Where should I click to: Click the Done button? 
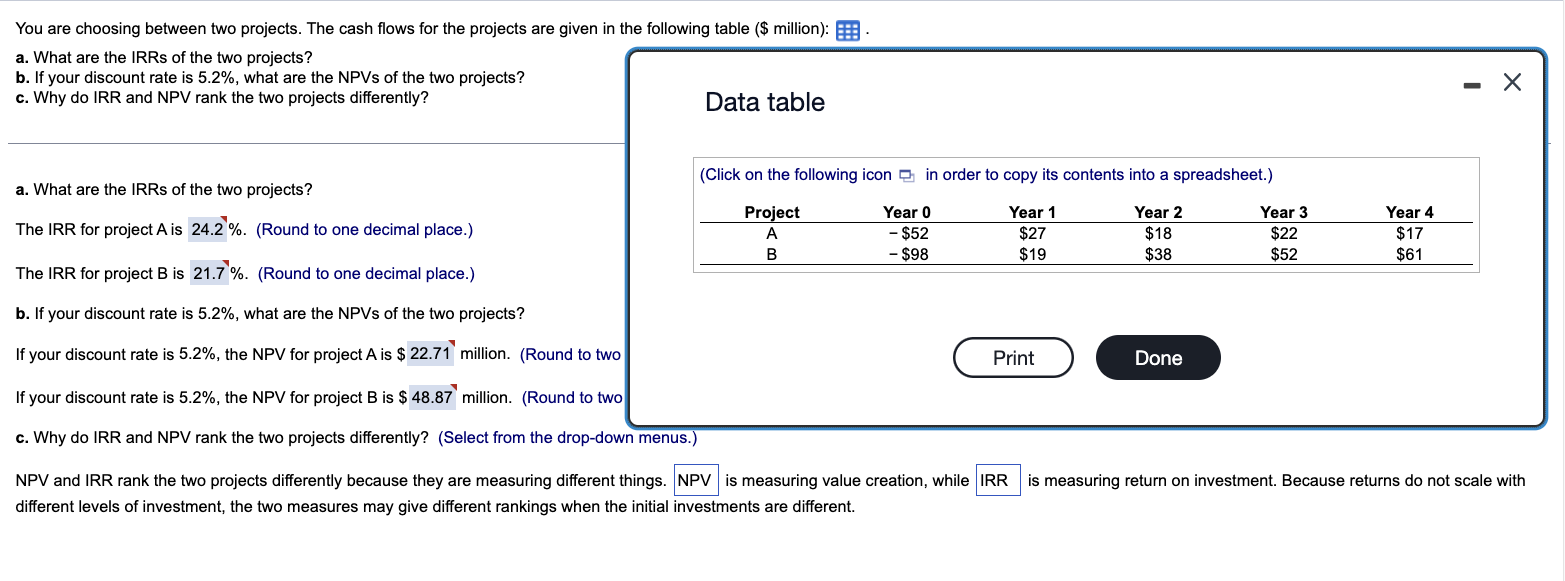[x=1157, y=357]
